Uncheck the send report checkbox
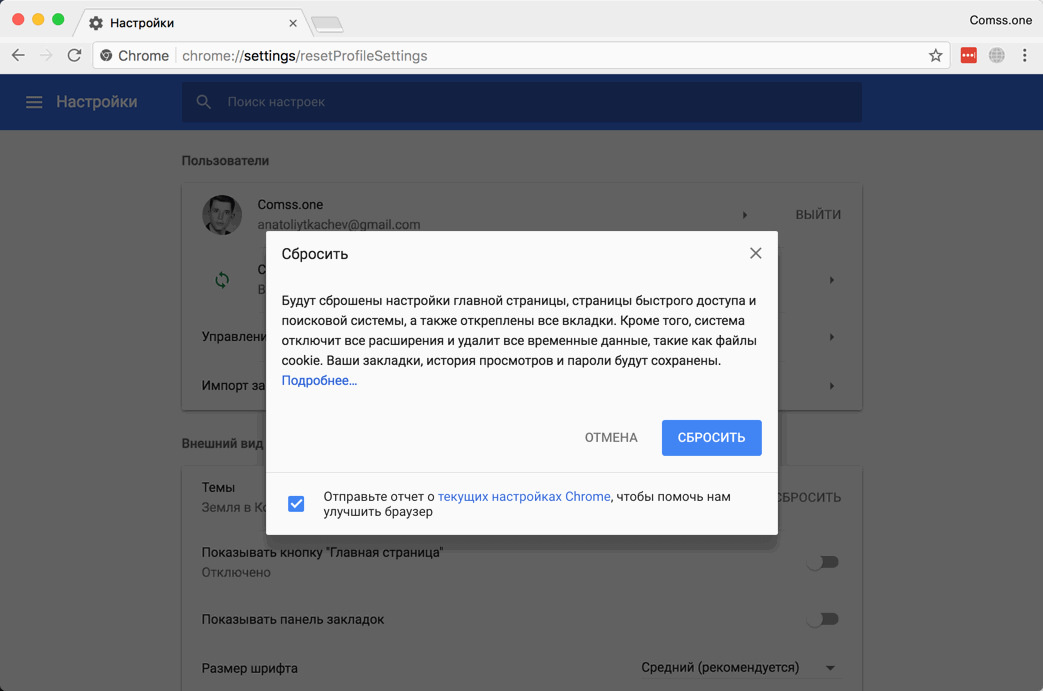1043x691 pixels. (296, 504)
